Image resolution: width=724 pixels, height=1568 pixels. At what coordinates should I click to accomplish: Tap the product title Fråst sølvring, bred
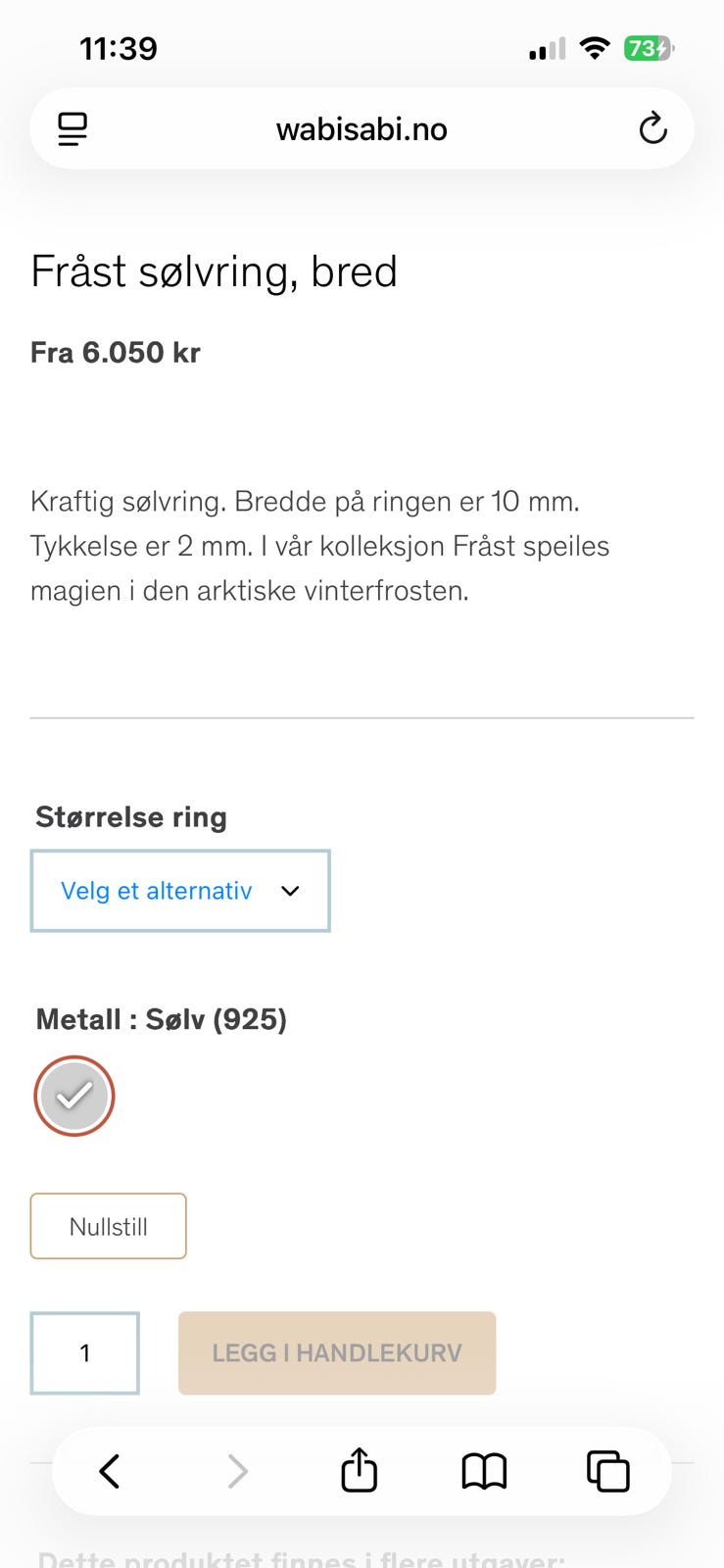click(215, 271)
